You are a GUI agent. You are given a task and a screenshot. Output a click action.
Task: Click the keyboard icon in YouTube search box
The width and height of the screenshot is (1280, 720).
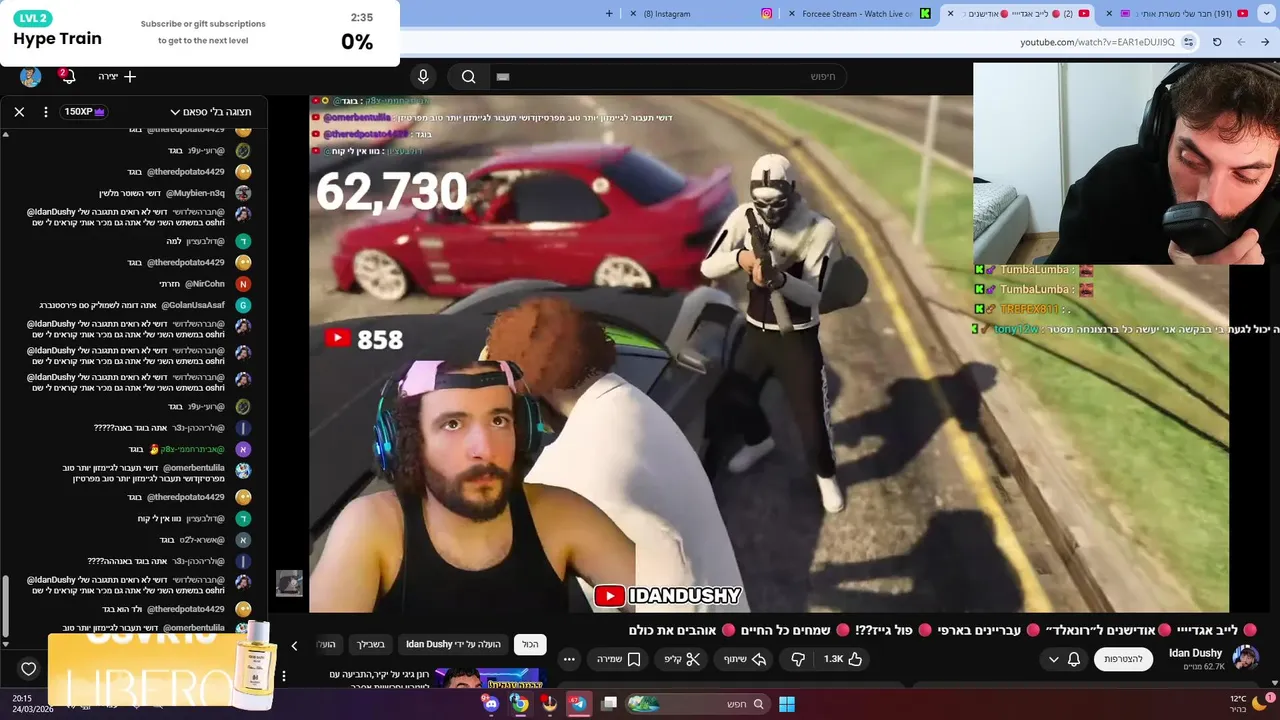point(503,77)
